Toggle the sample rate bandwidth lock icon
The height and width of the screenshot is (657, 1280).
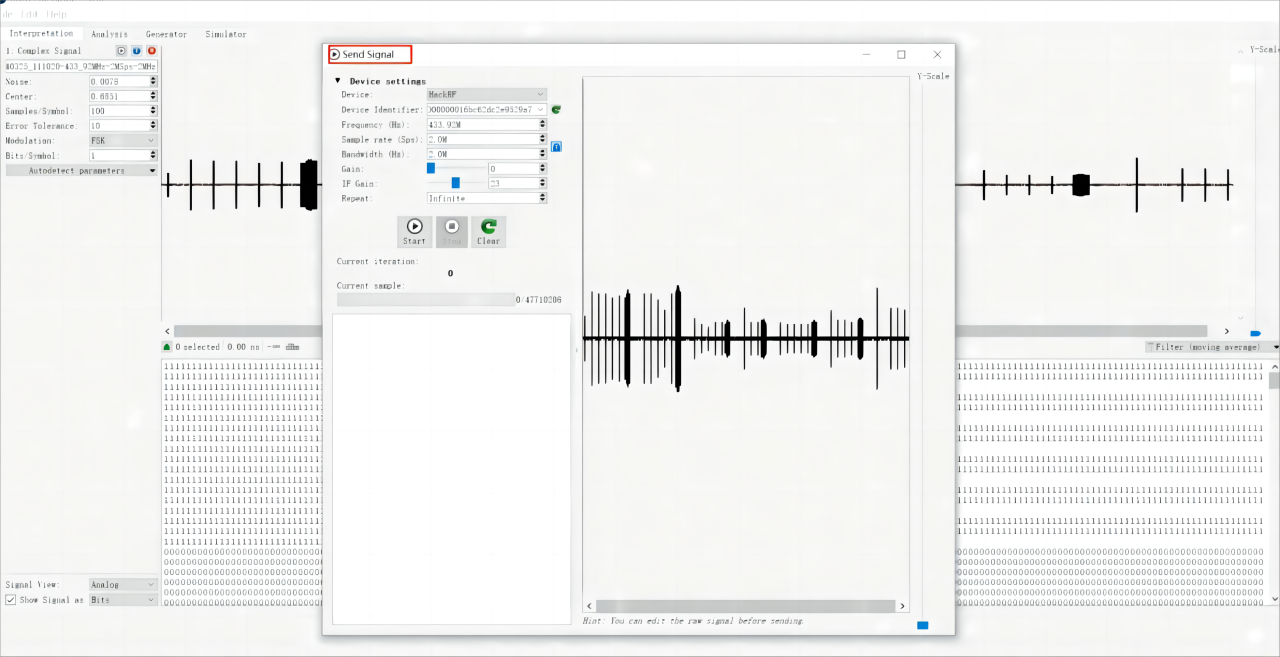coord(556,147)
